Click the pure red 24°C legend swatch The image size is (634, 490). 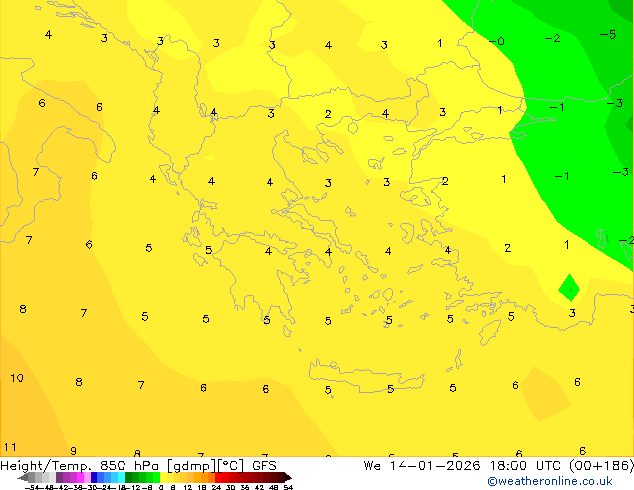[218, 477]
